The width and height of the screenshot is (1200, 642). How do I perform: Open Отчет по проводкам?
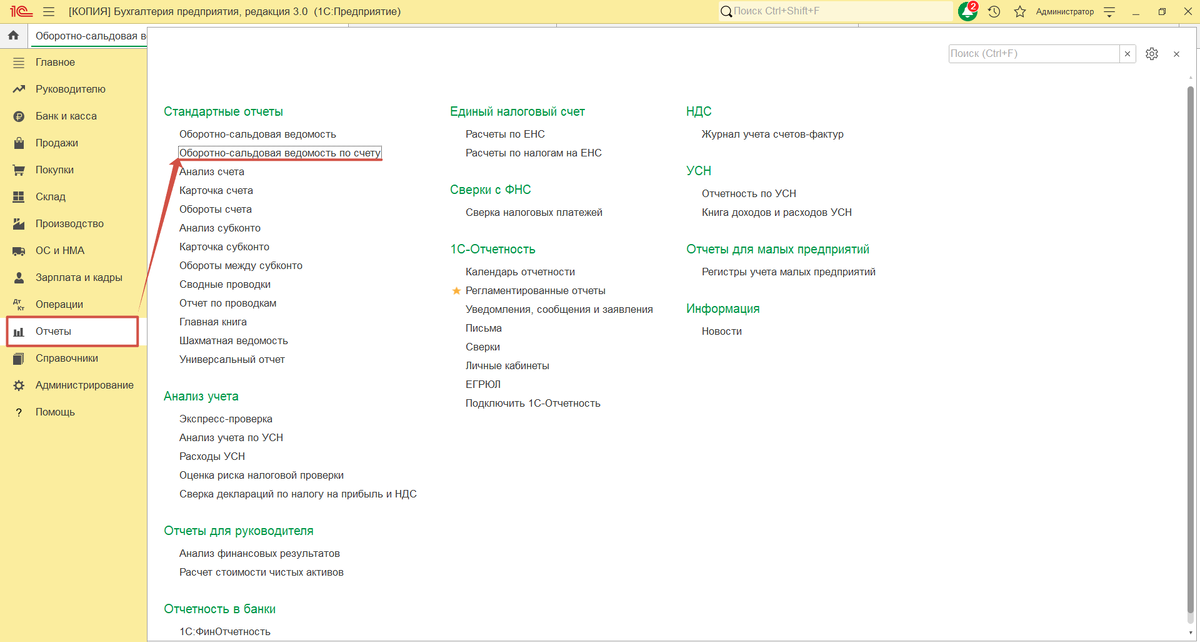(x=228, y=303)
